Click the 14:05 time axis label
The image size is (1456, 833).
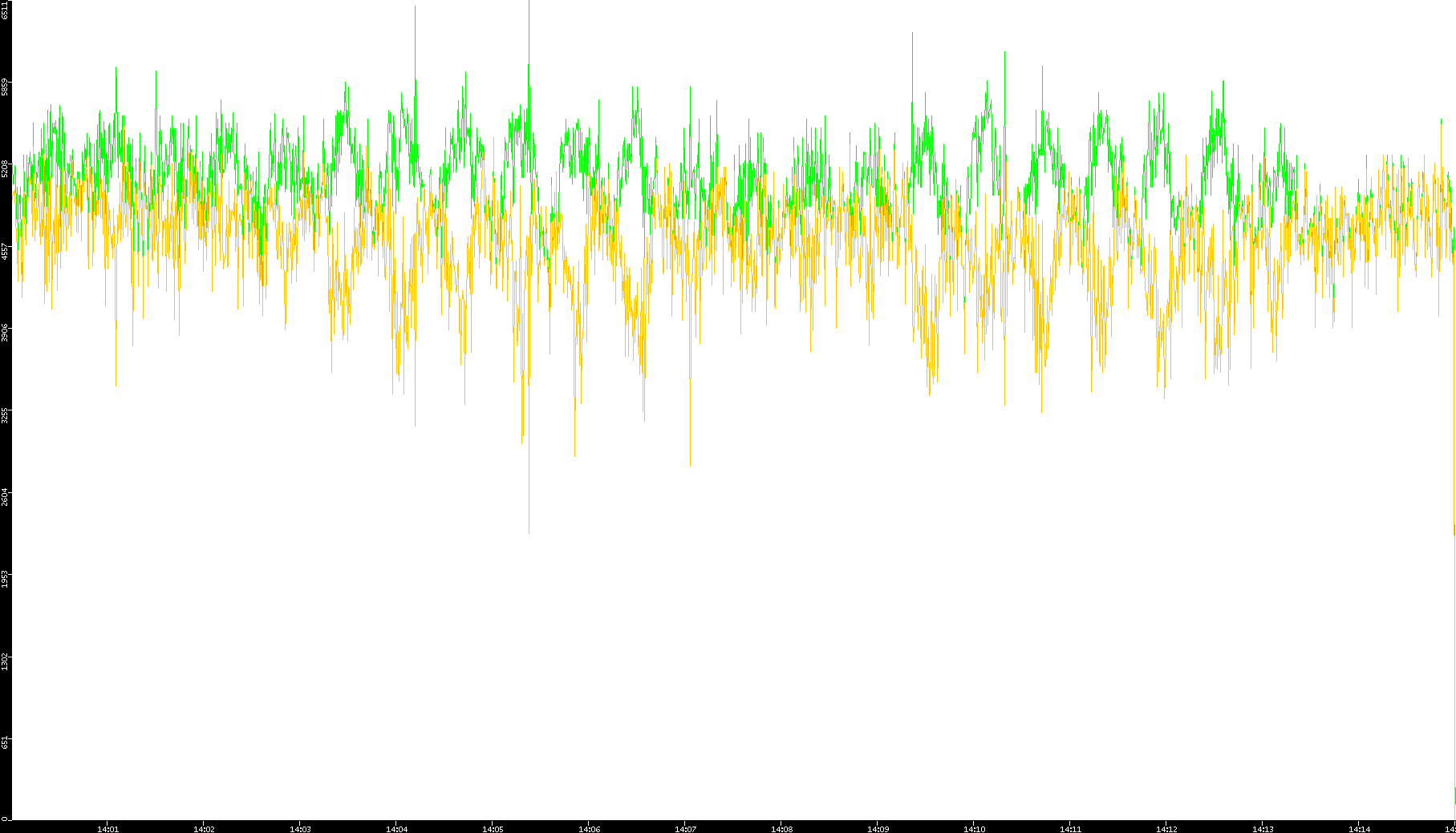[x=493, y=829]
